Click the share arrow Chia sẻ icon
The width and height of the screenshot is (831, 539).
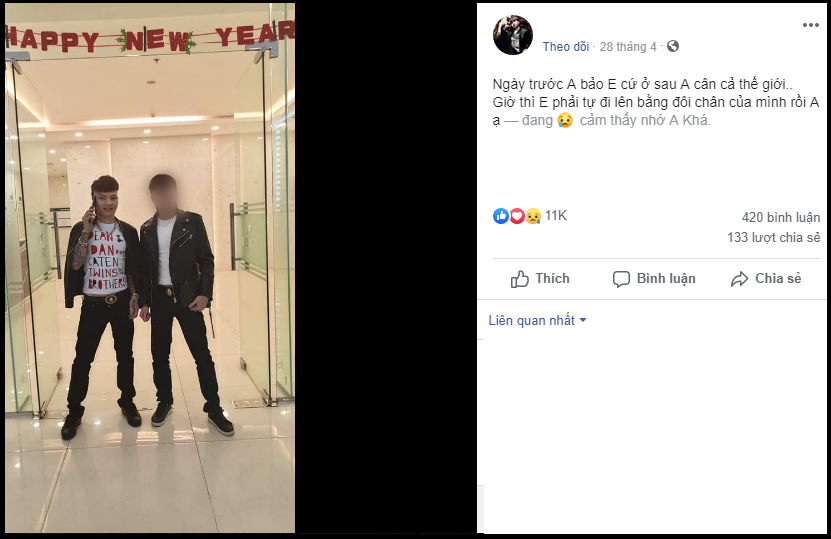coord(739,279)
